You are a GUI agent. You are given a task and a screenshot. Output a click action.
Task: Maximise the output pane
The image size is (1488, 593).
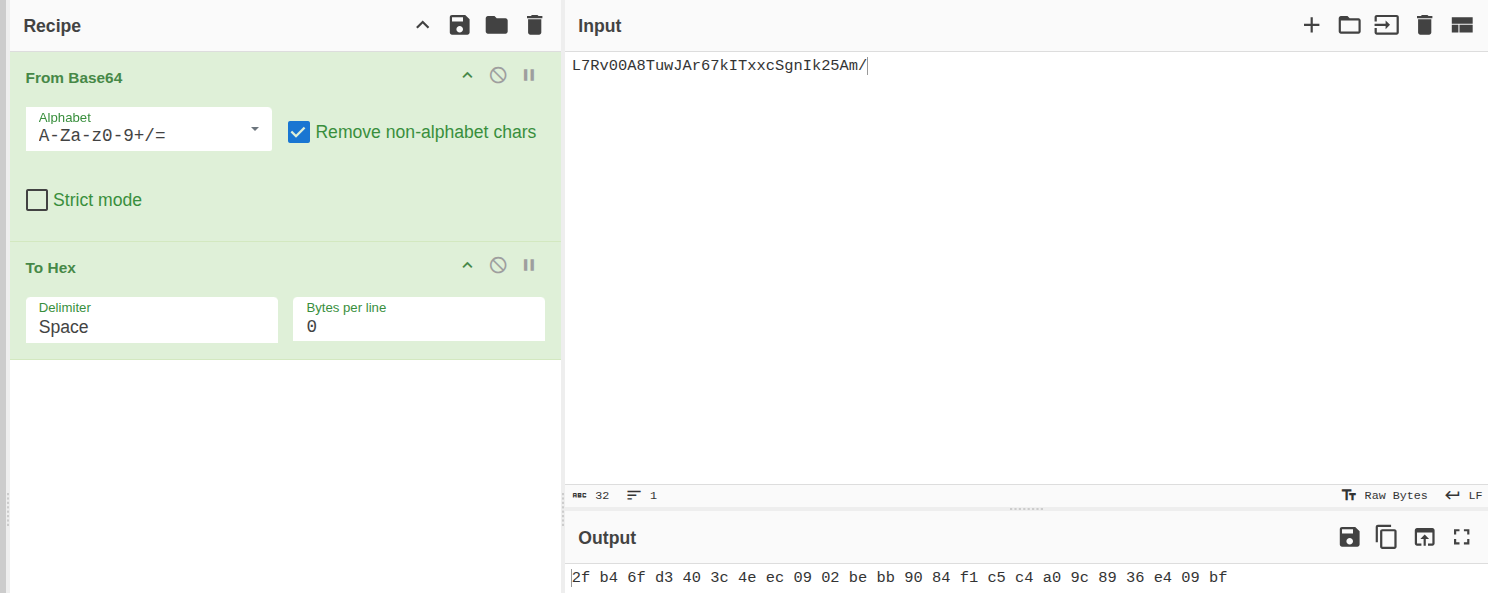(1462, 537)
